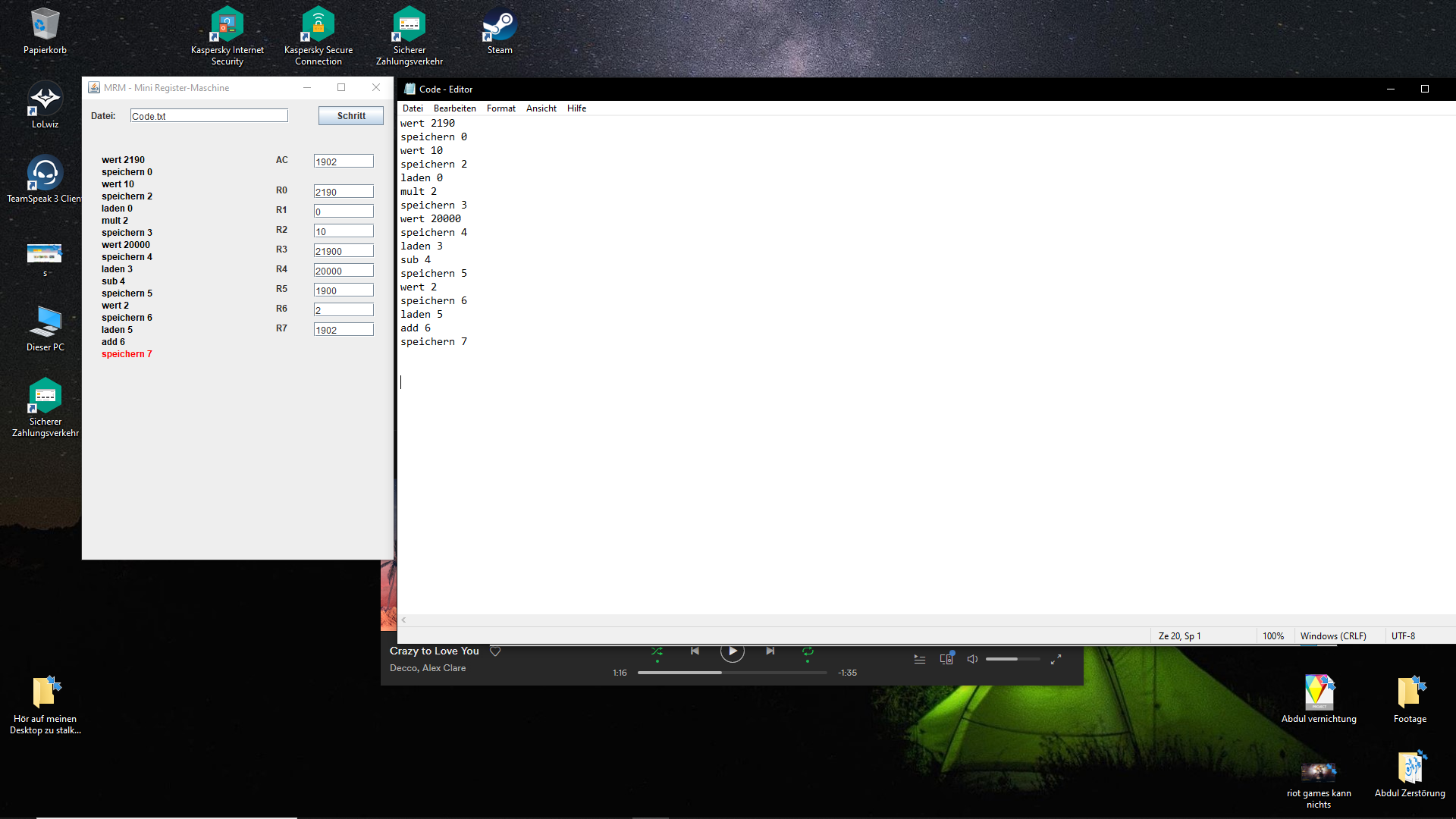Viewport: 1456px width, 819px height.
Task: Open the Ansicht menu in Editor
Action: (541, 108)
